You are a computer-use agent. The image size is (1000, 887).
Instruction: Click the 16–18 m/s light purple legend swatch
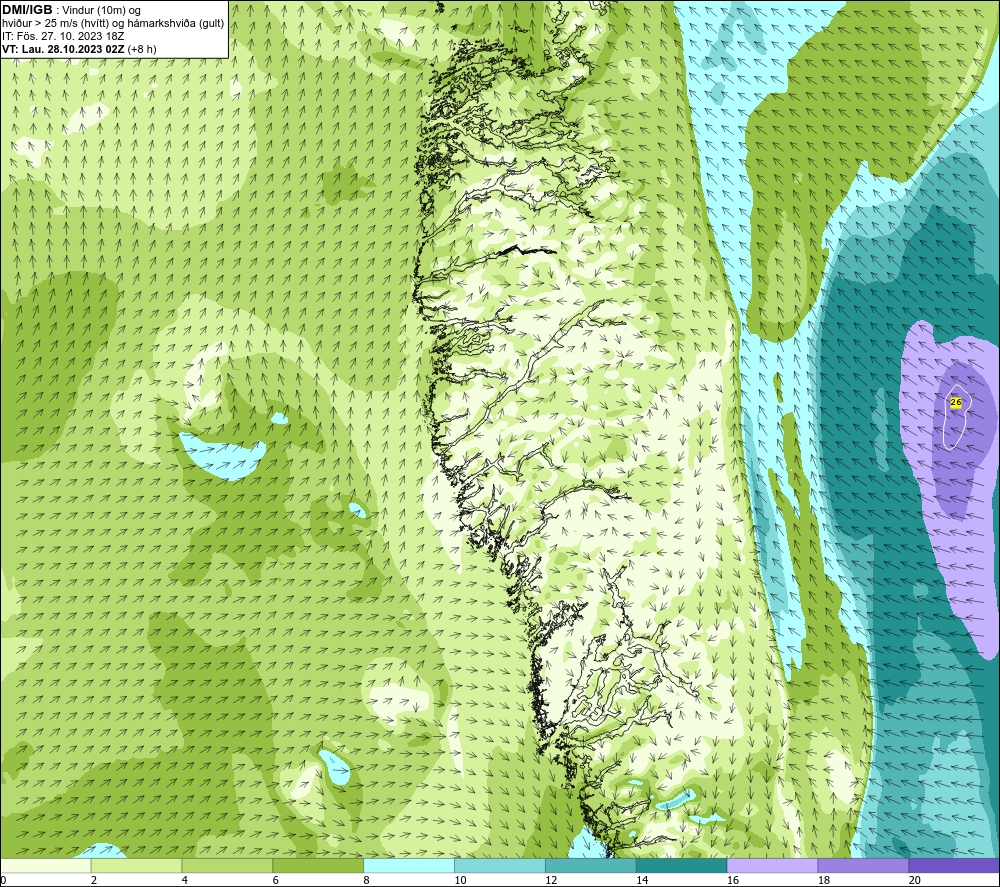tap(772, 866)
